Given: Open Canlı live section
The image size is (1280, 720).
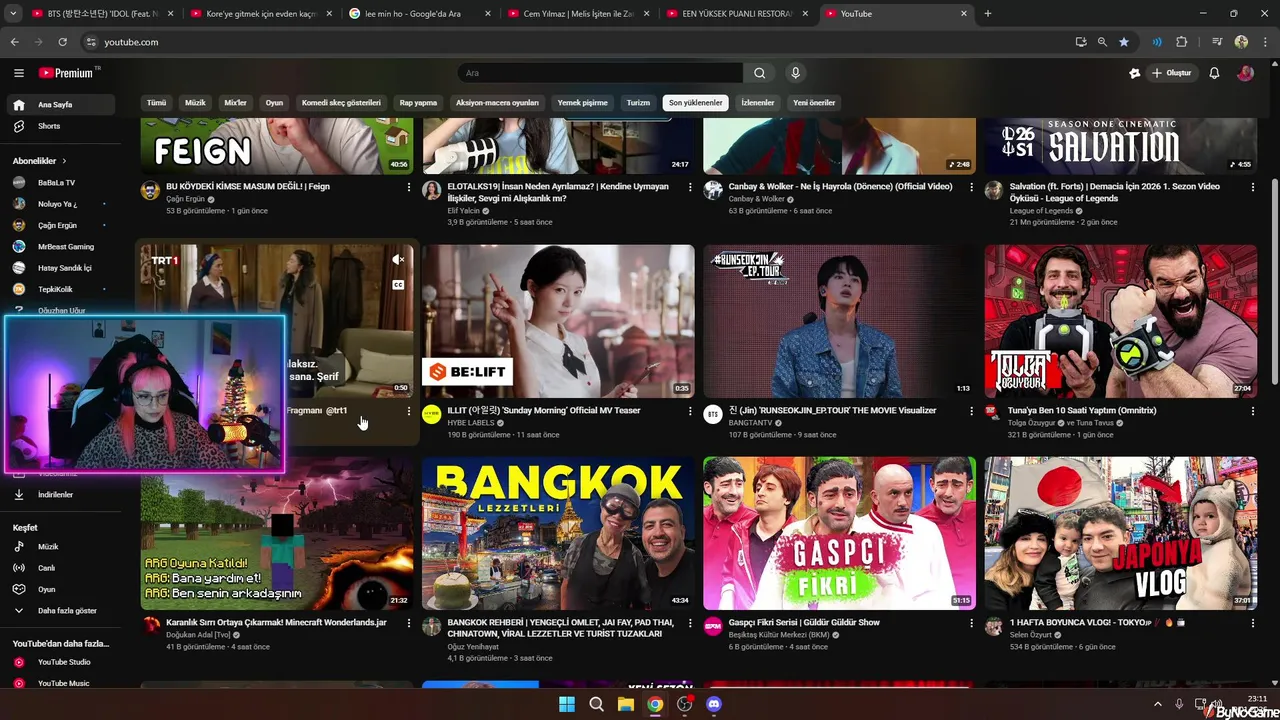Looking at the screenshot, I should pyautogui.click(x=63, y=568).
